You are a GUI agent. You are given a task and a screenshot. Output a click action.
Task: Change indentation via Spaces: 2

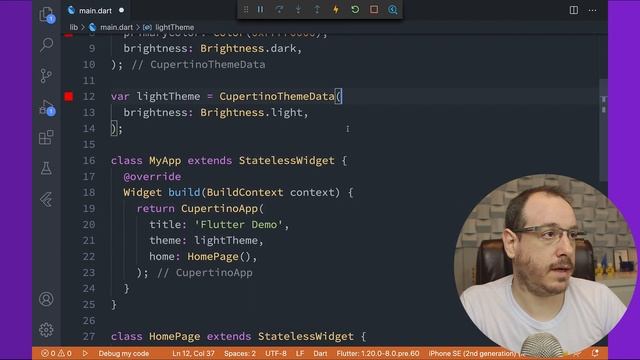(240, 353)
